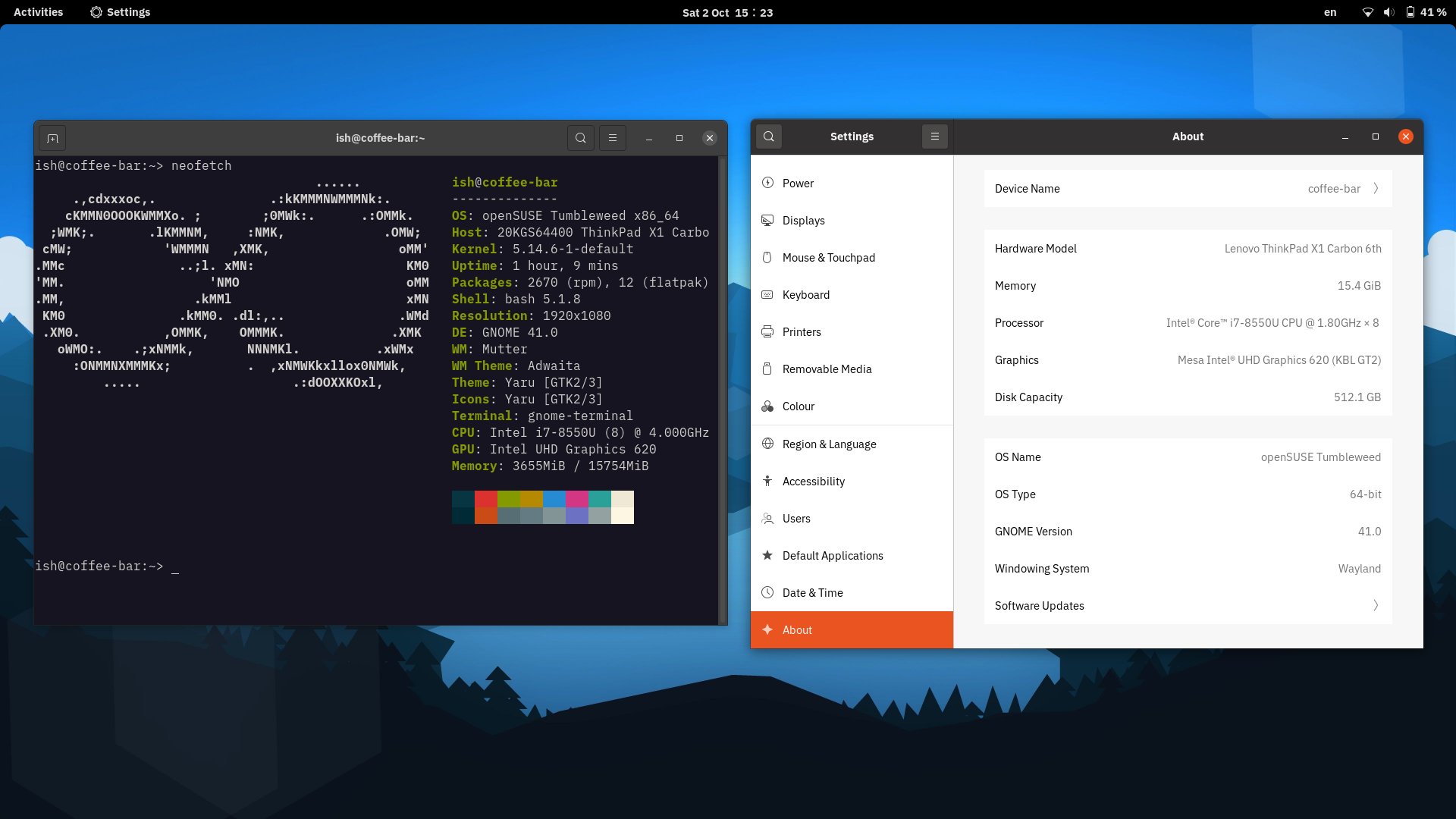Open the Colour settings panel
Image resolution: width=1456 pixels, height=819 pixels.
798,406
